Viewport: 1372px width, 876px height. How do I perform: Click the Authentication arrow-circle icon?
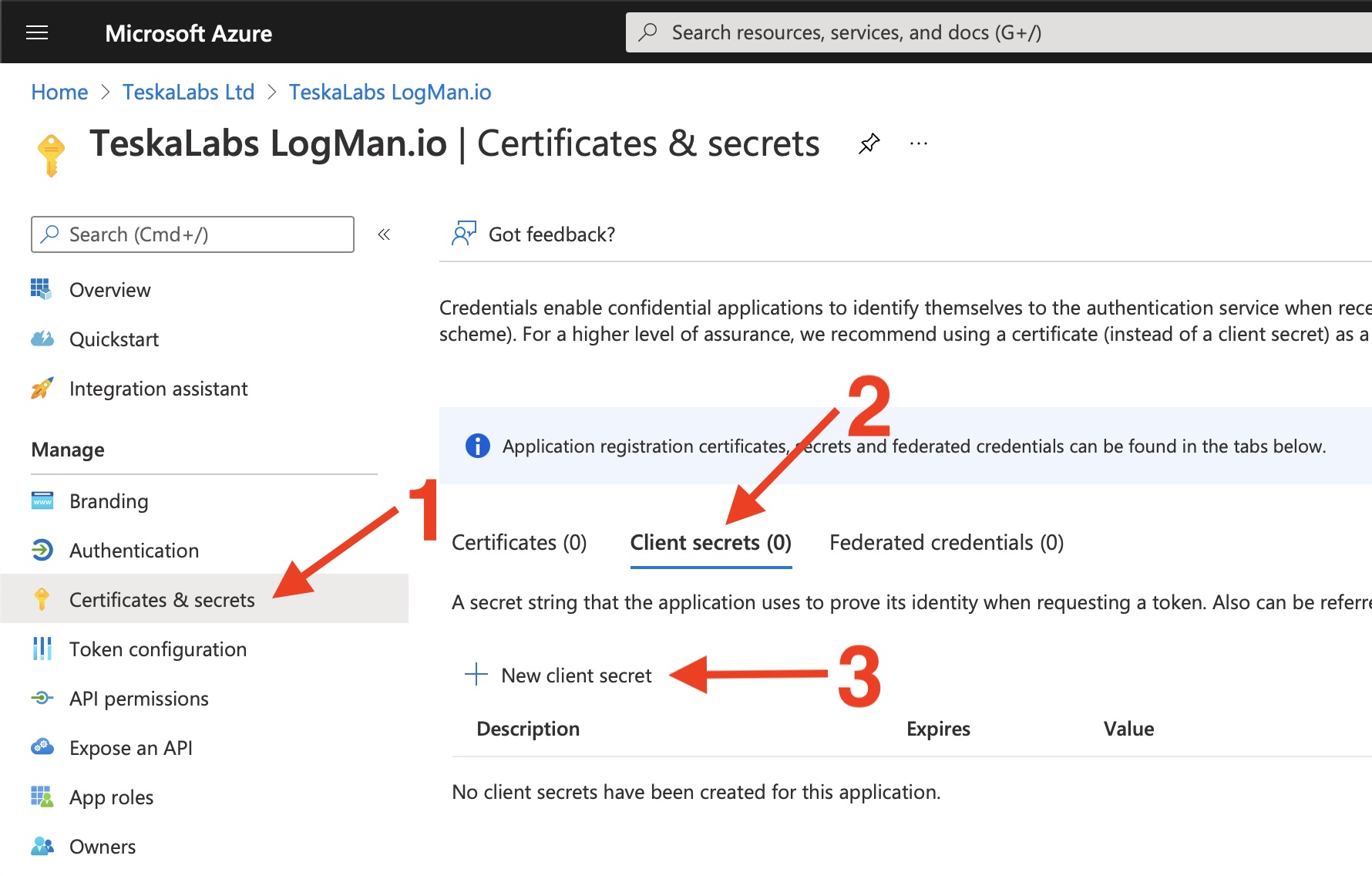tap(42, 550)
